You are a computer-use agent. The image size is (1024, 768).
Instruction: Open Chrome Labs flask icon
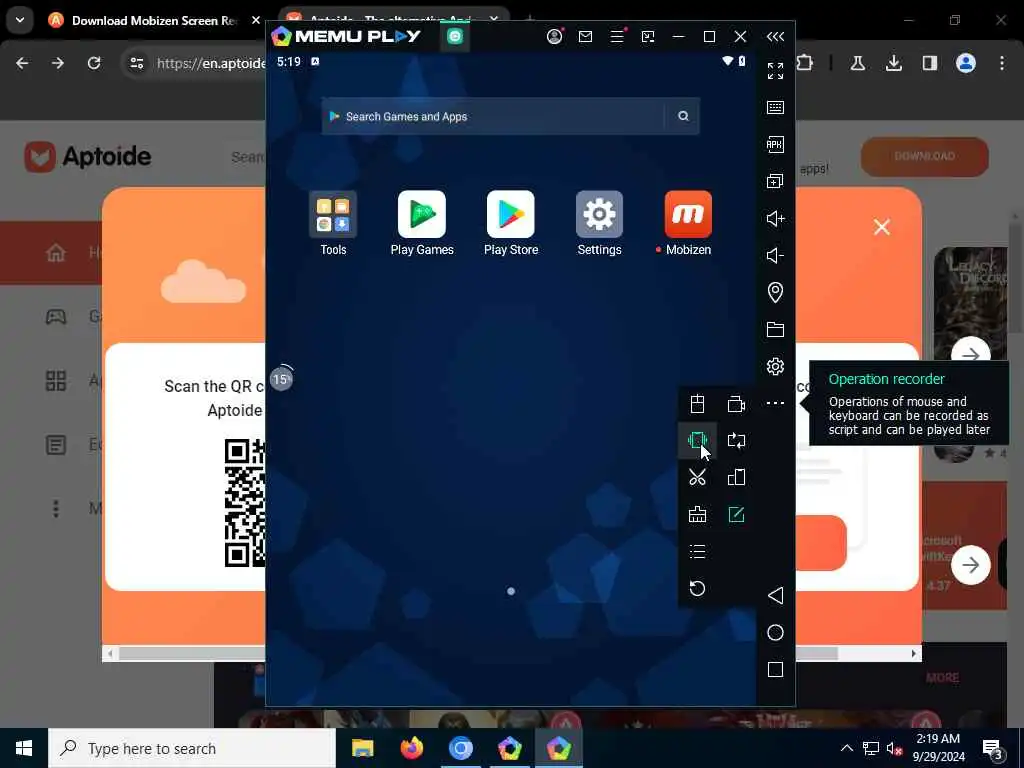tap(857, 63)
